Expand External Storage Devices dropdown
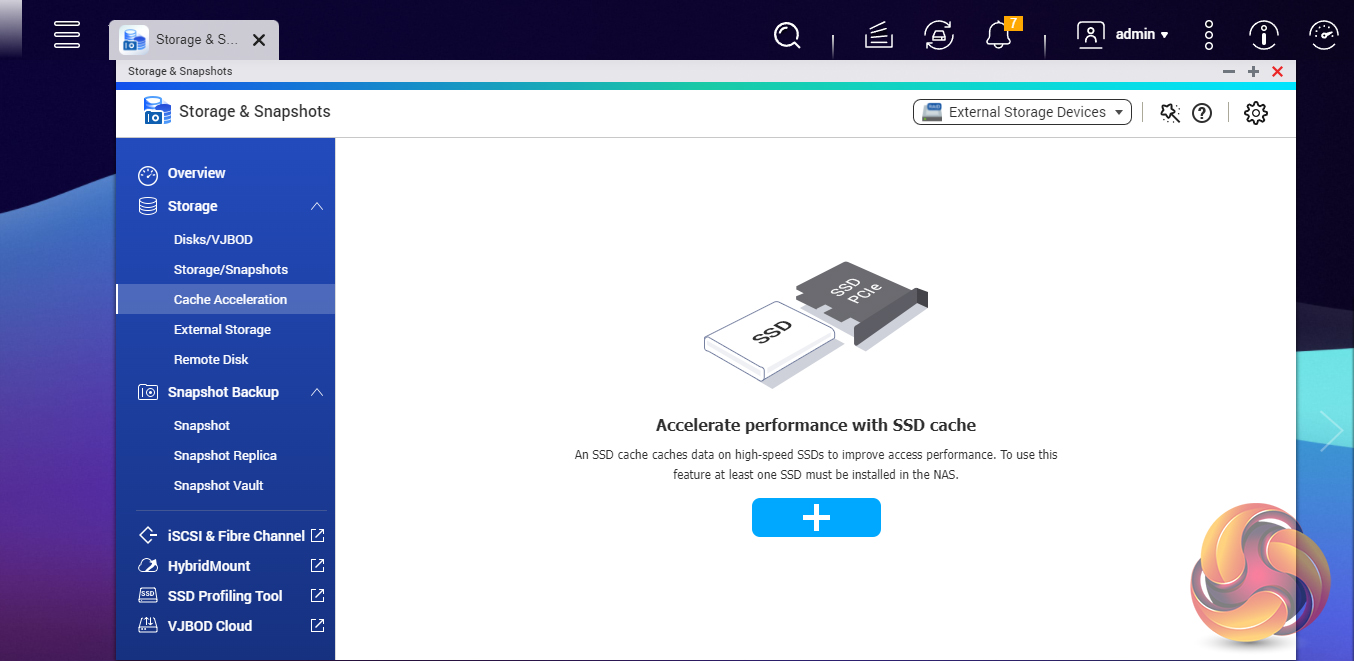This screenshot has width=1354, height=662. 1022,112
